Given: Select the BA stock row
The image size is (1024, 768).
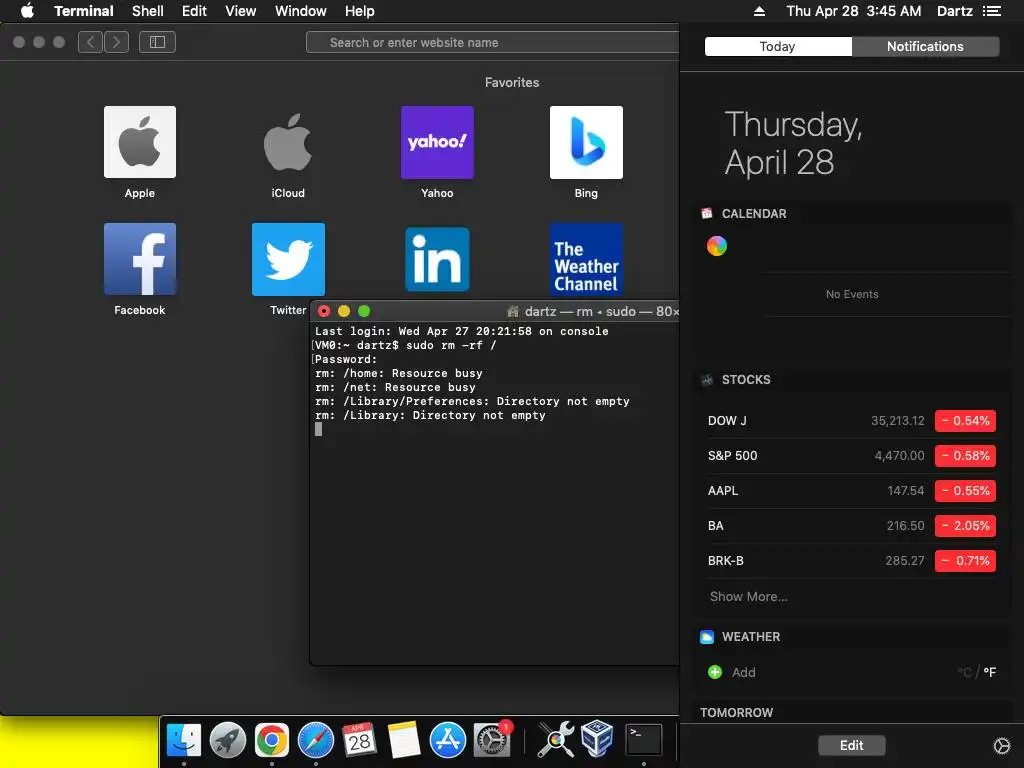Looking at the screenshot, I should pyautogui.click(x=852, y=526).
